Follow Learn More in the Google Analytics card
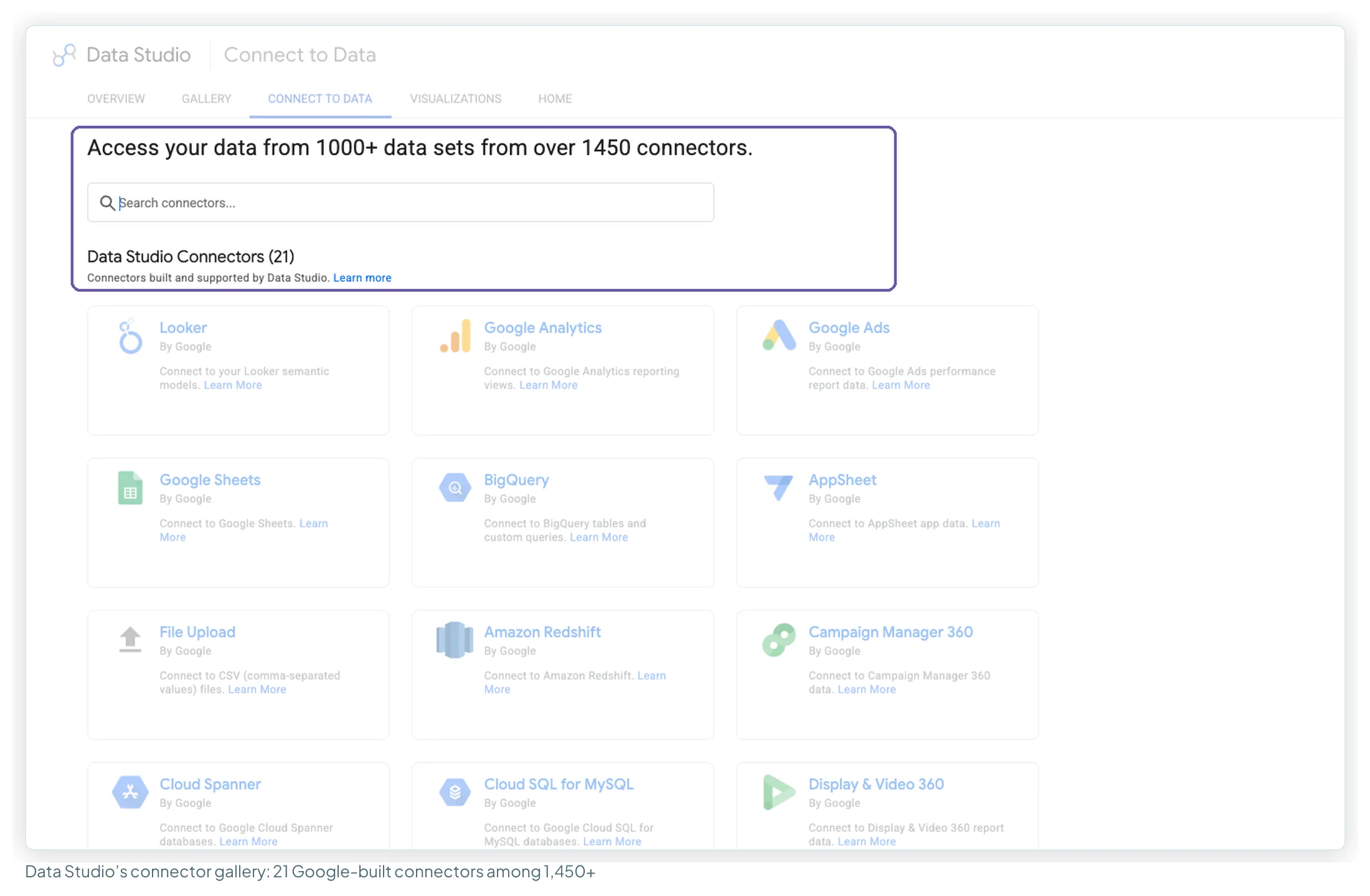 tap(549, 385)
